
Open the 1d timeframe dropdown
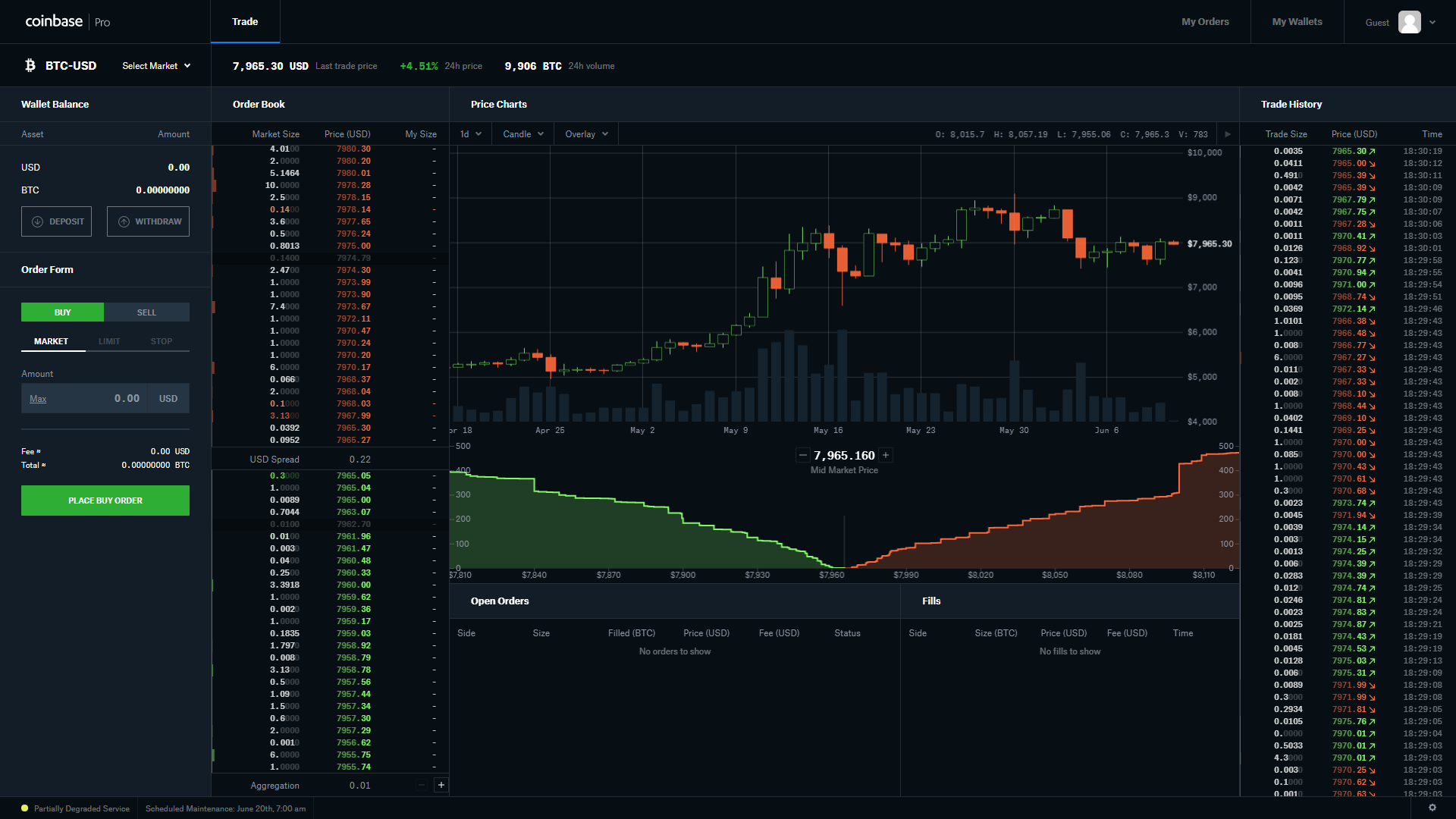471,134
